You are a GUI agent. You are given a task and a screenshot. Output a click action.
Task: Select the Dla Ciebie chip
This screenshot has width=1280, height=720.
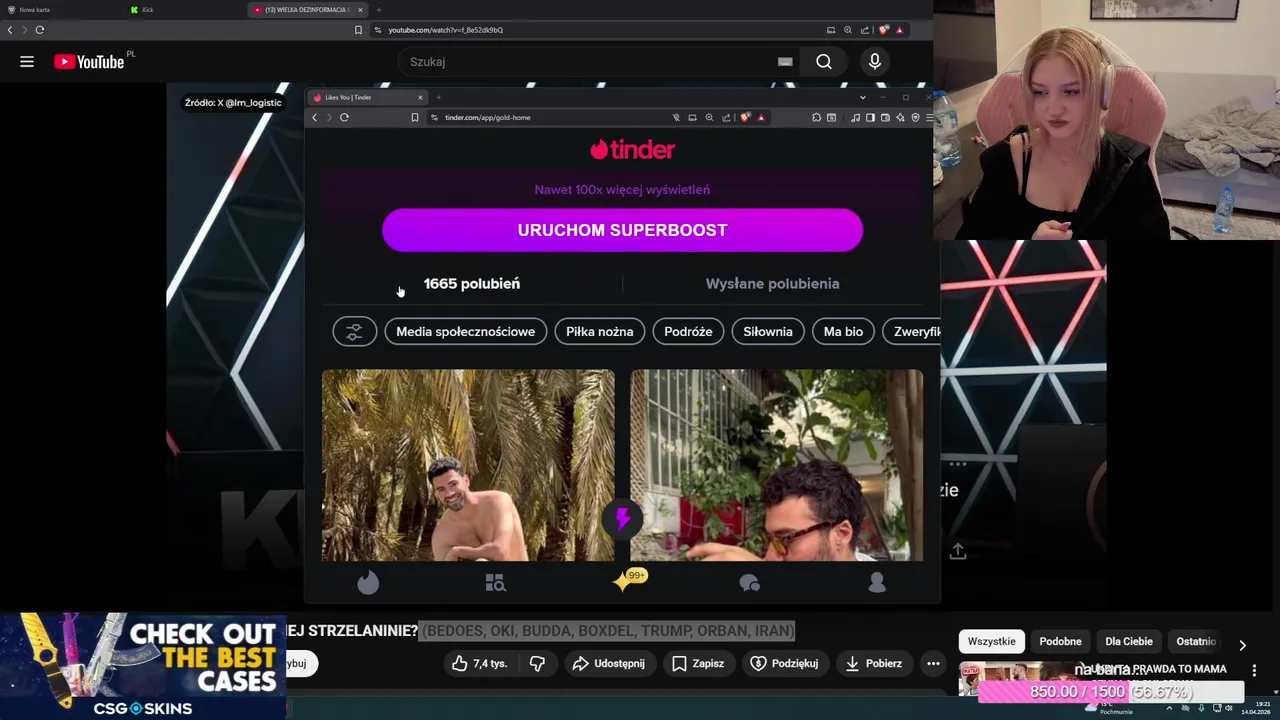1128,642
